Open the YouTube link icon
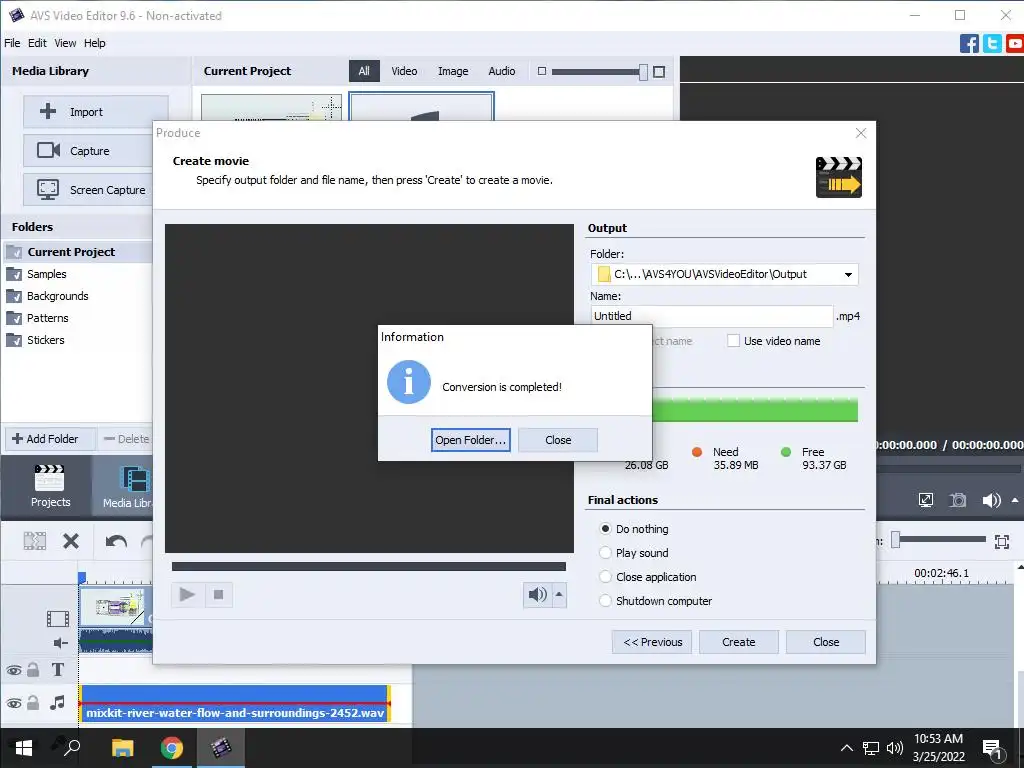Viewport: 1024px width, 768px height. point(1015,44)
